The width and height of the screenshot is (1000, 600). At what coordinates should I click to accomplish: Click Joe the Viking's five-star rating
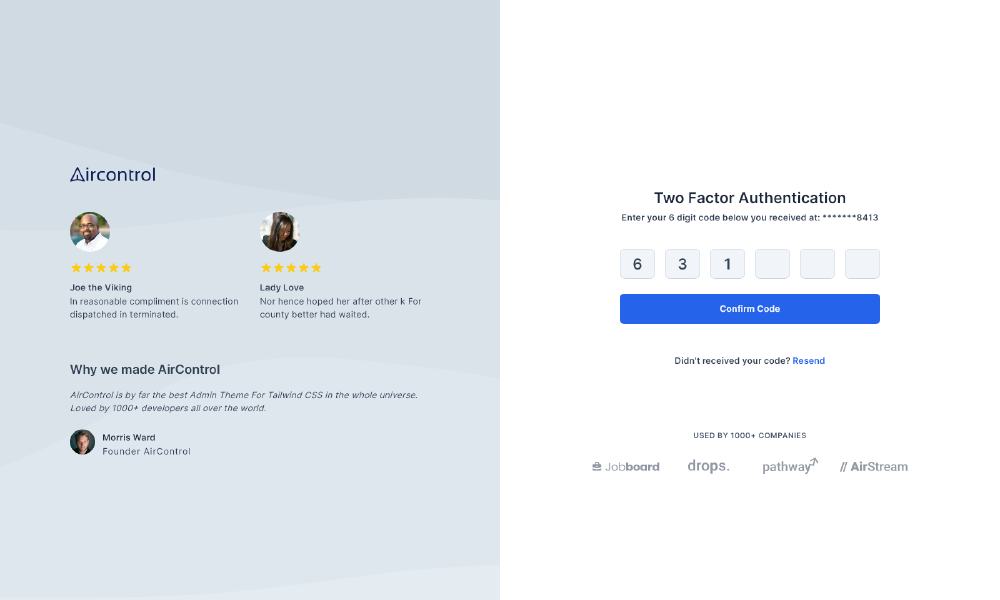tap(101, 268)
